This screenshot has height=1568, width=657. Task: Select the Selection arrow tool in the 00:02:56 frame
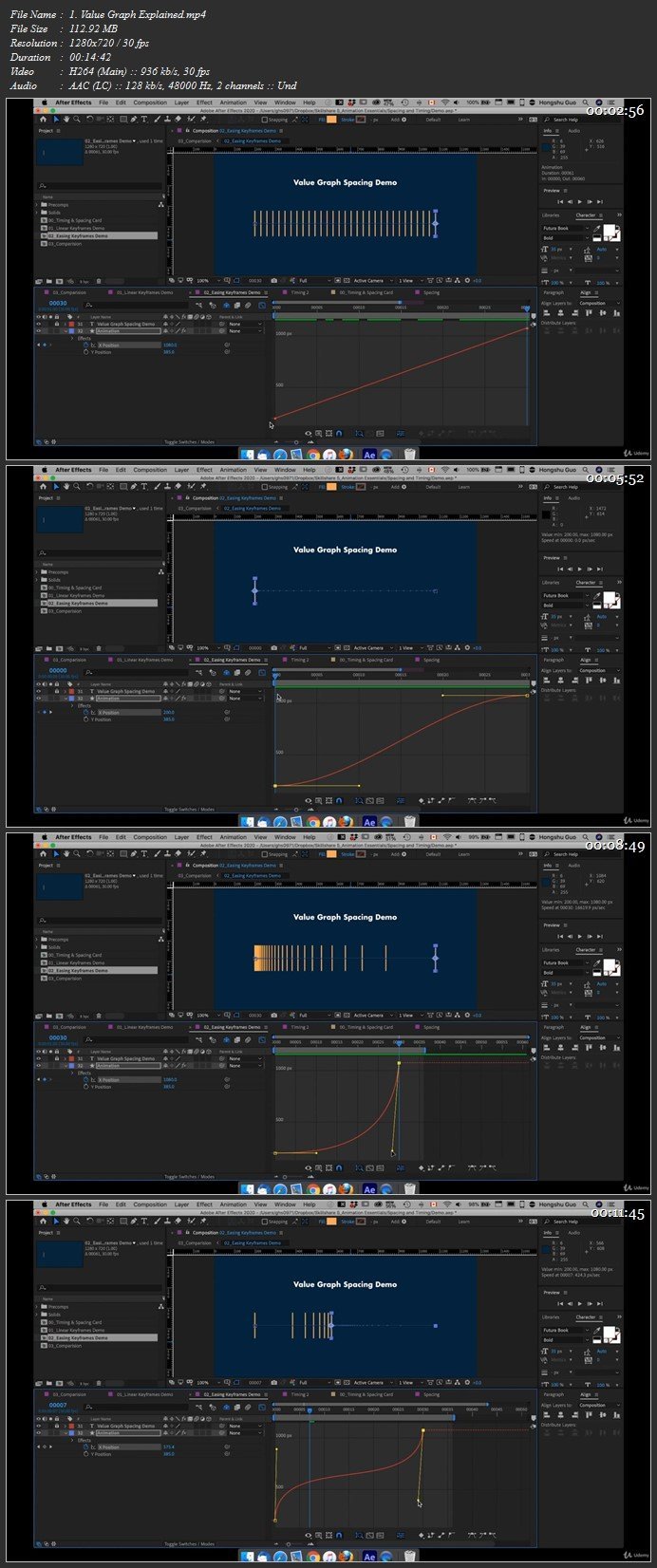click(x=55, y=120)
